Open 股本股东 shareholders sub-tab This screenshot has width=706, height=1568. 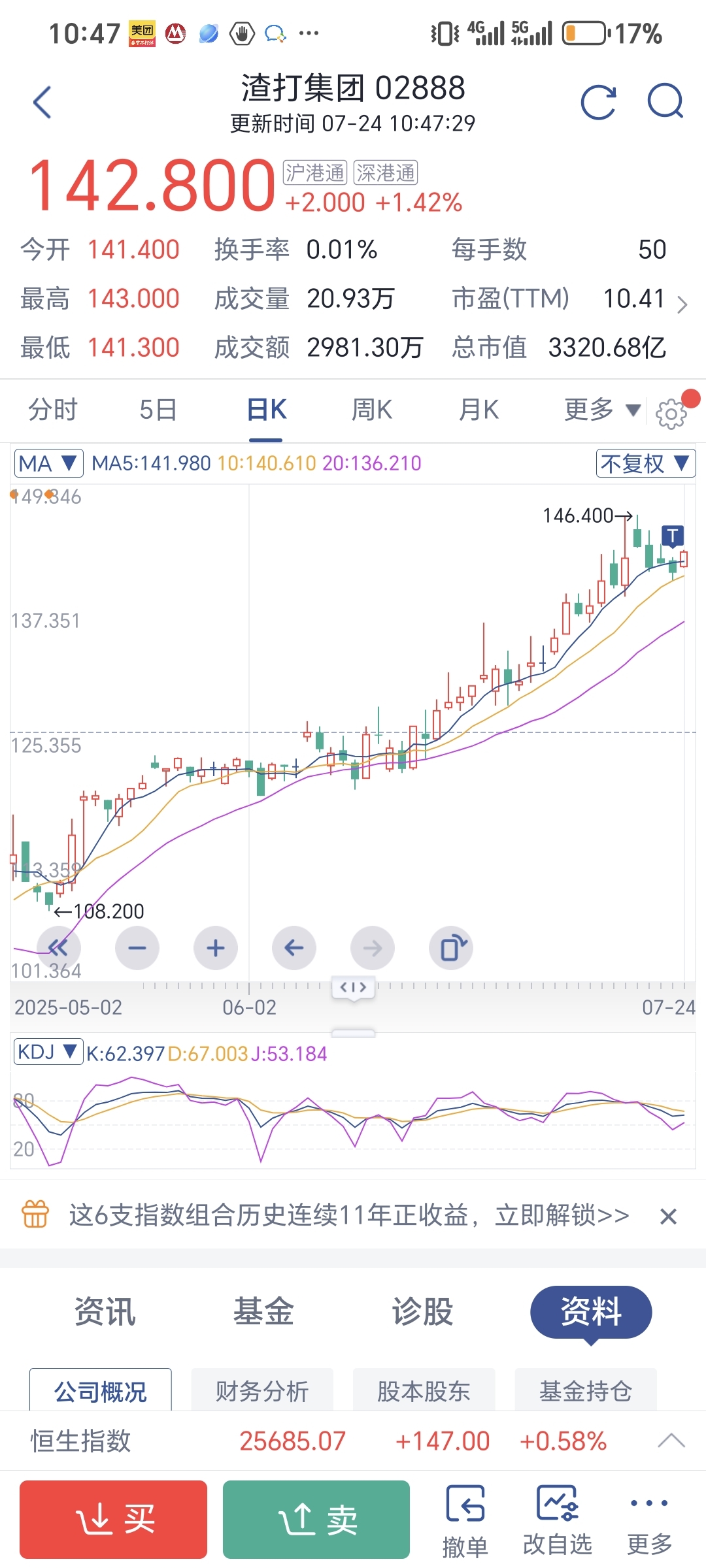tap(424, 1390)
